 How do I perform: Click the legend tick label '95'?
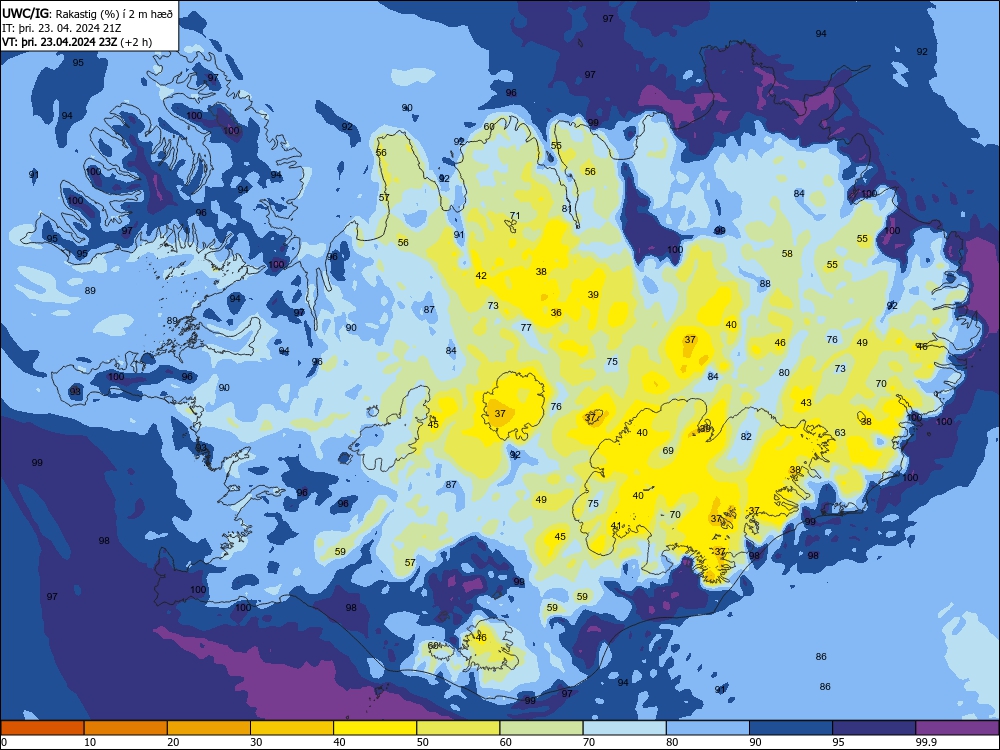(x=839, y=742)
